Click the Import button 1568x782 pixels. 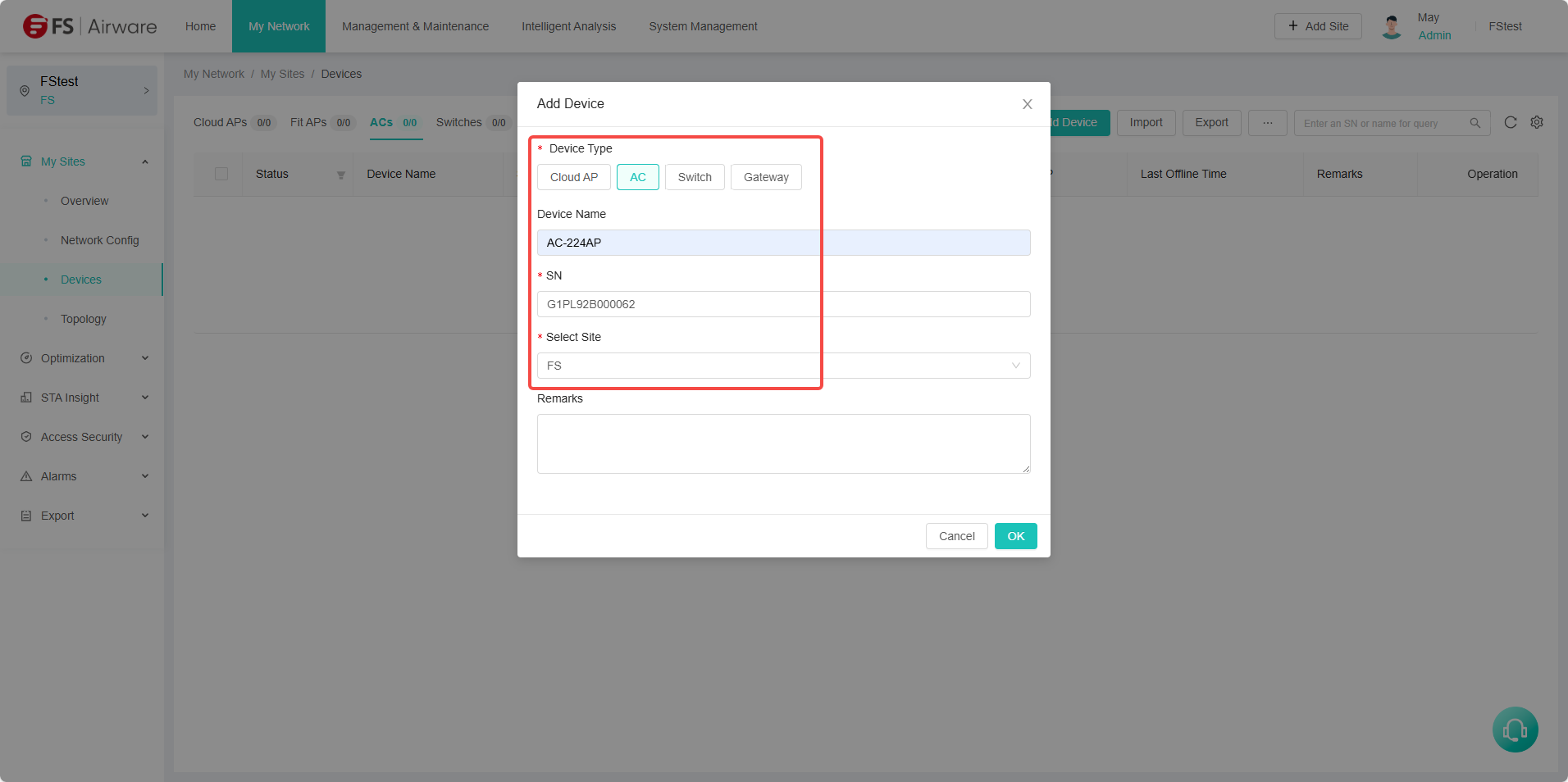pos(1146,123)
